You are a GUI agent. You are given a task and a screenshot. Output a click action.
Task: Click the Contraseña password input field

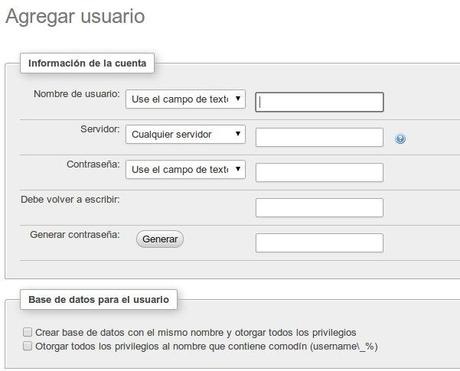point(319,172)
